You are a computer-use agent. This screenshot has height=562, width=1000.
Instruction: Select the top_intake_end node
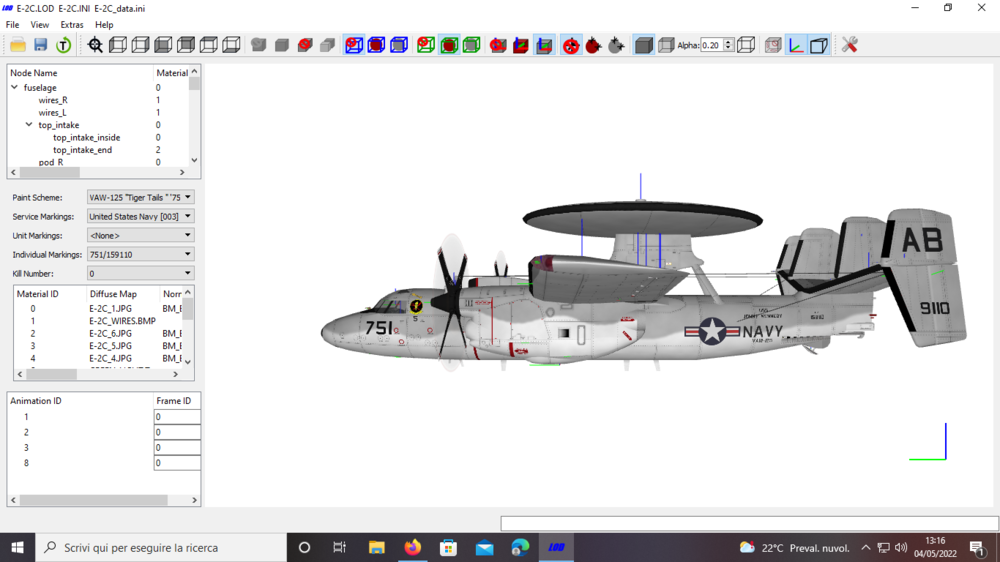pos(82,150)
